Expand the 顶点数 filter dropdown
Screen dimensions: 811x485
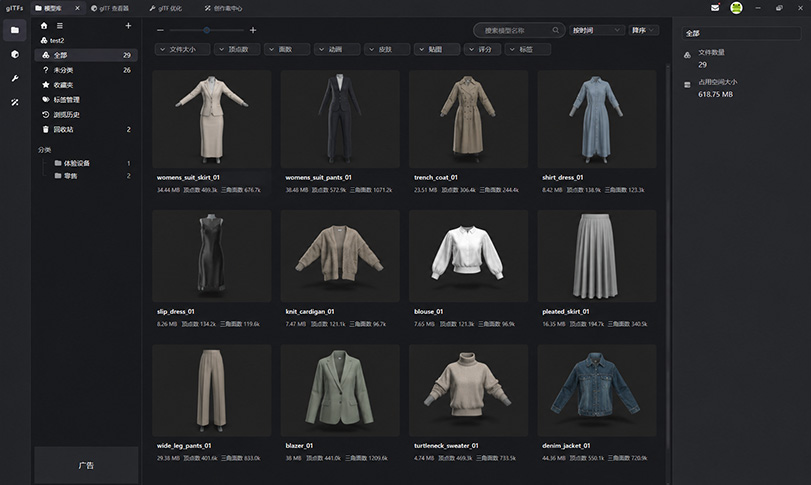point(237,49)
